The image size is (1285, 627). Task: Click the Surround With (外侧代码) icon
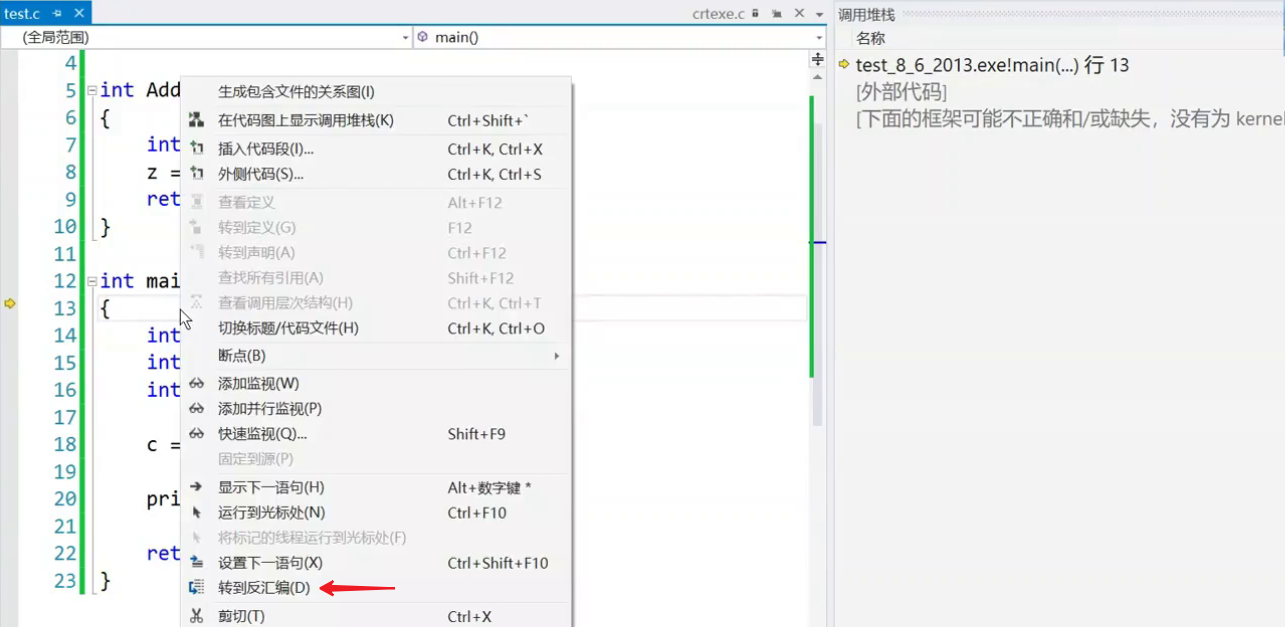[x=196, y=174]
